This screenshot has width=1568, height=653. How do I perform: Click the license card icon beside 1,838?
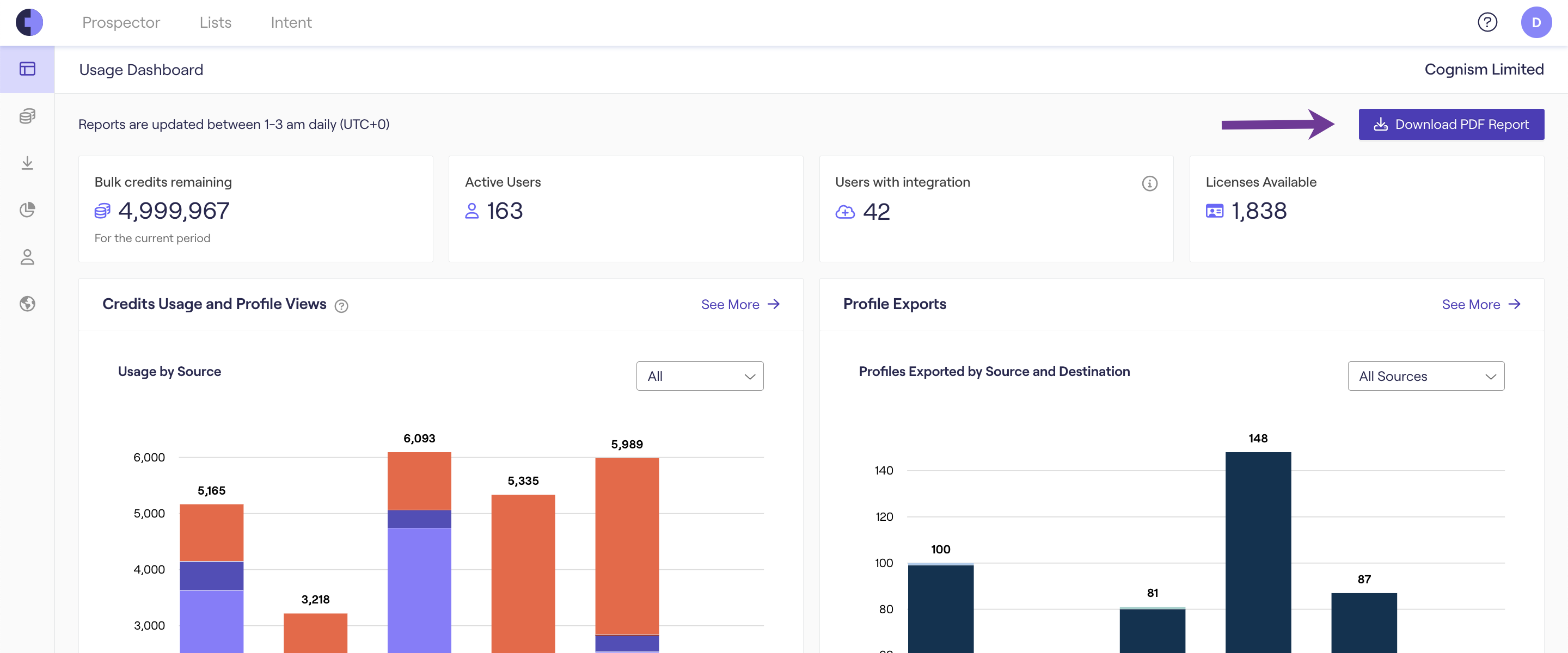tap(1214, 211)
